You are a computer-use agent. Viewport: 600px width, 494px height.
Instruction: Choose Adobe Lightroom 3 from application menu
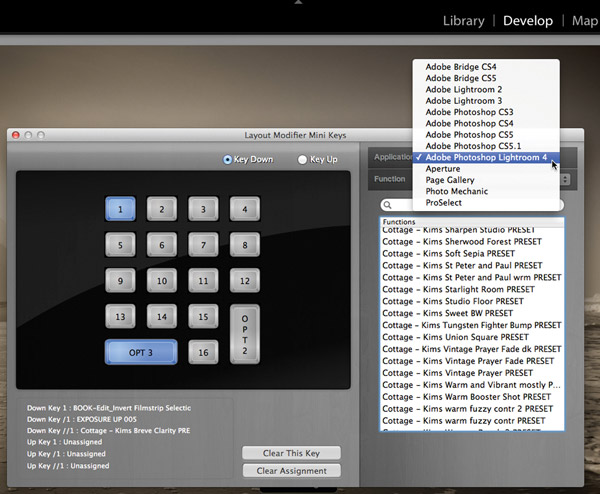(x=486, y=101)
